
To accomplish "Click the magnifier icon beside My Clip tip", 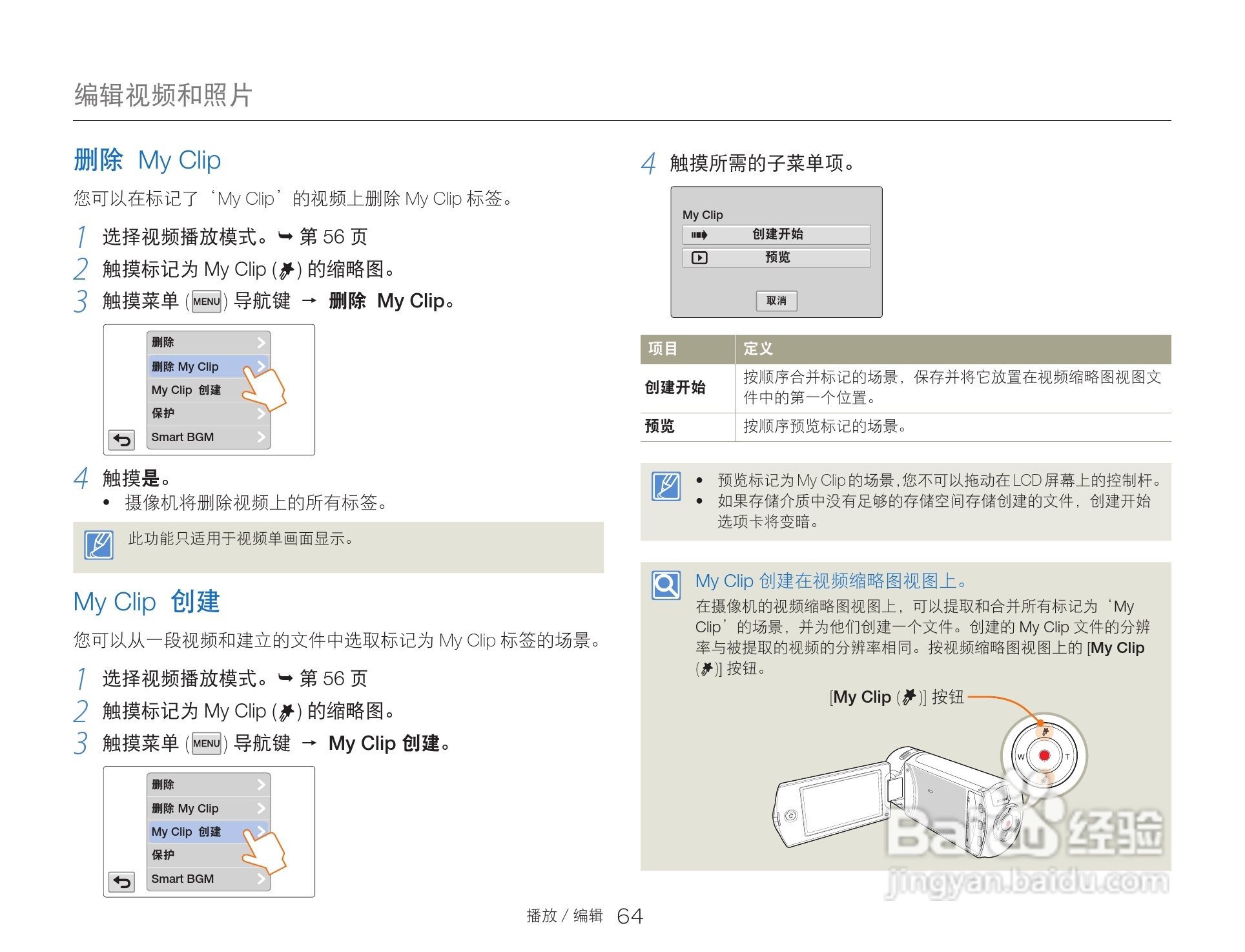I will [x=666, y=586].
